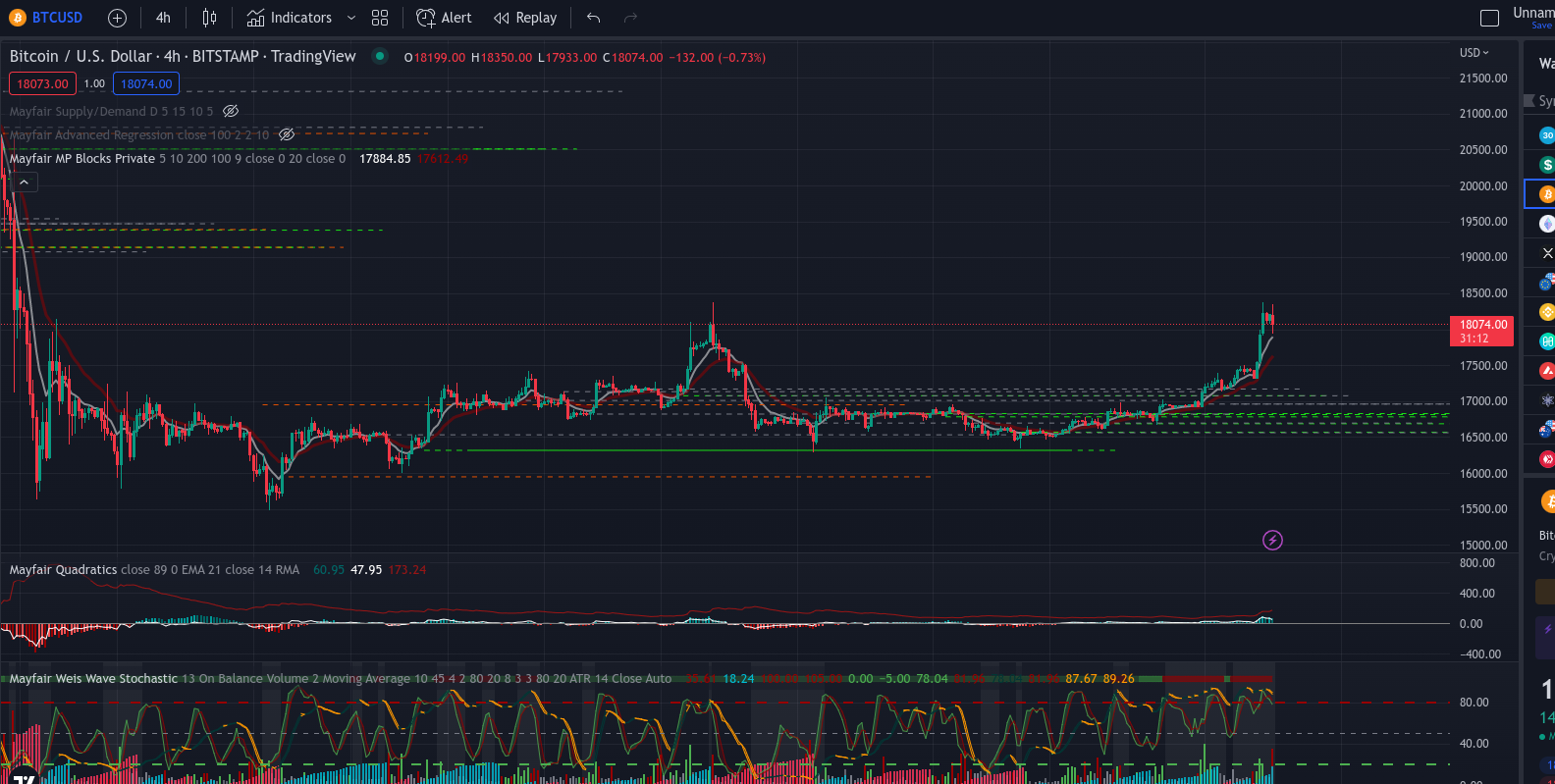
Task: Open the 4h timeframe interval menu
Action: pyautogui.click(x=163, y=18)
